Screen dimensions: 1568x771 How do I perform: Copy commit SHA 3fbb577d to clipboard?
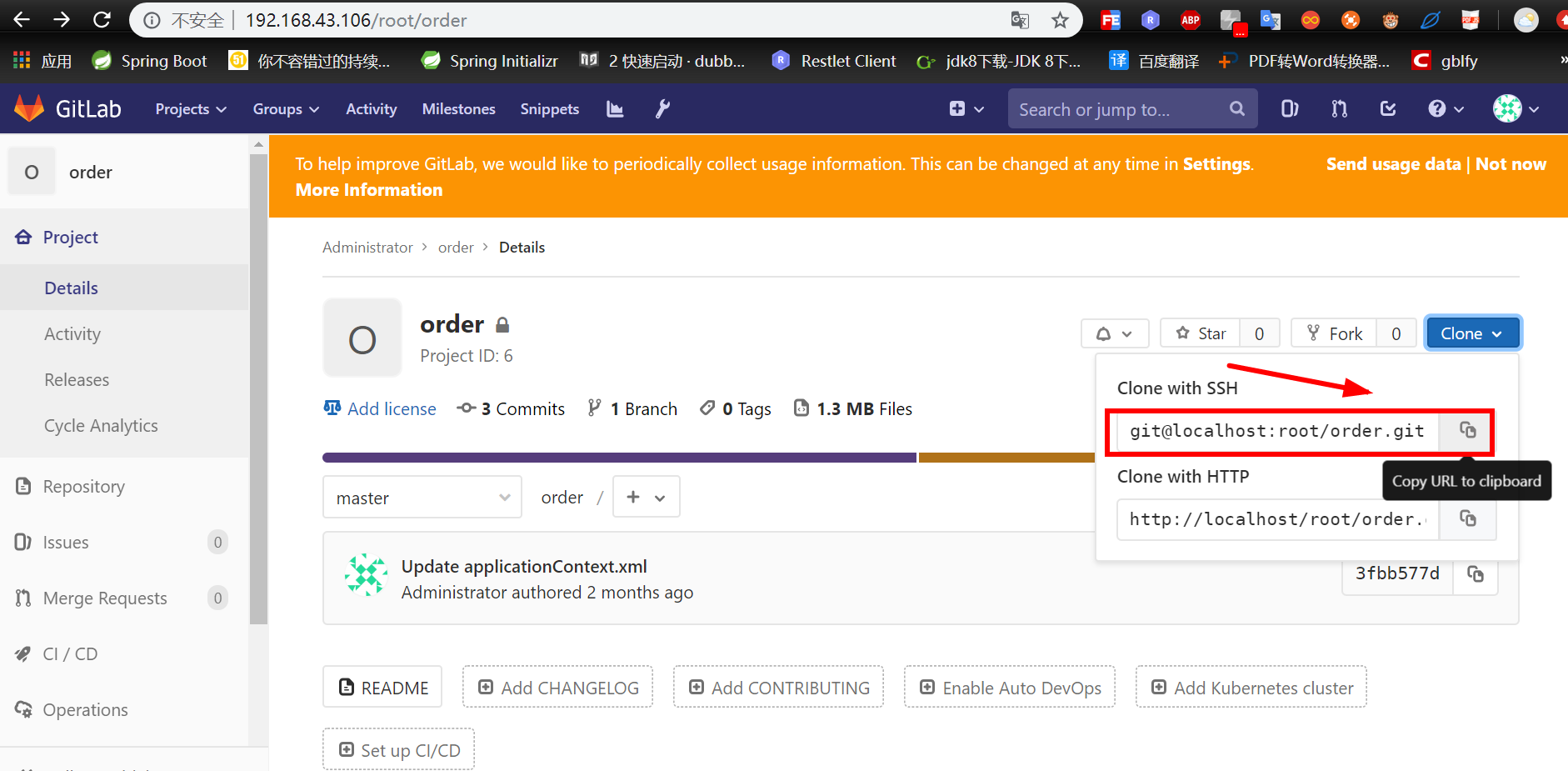1475,574
